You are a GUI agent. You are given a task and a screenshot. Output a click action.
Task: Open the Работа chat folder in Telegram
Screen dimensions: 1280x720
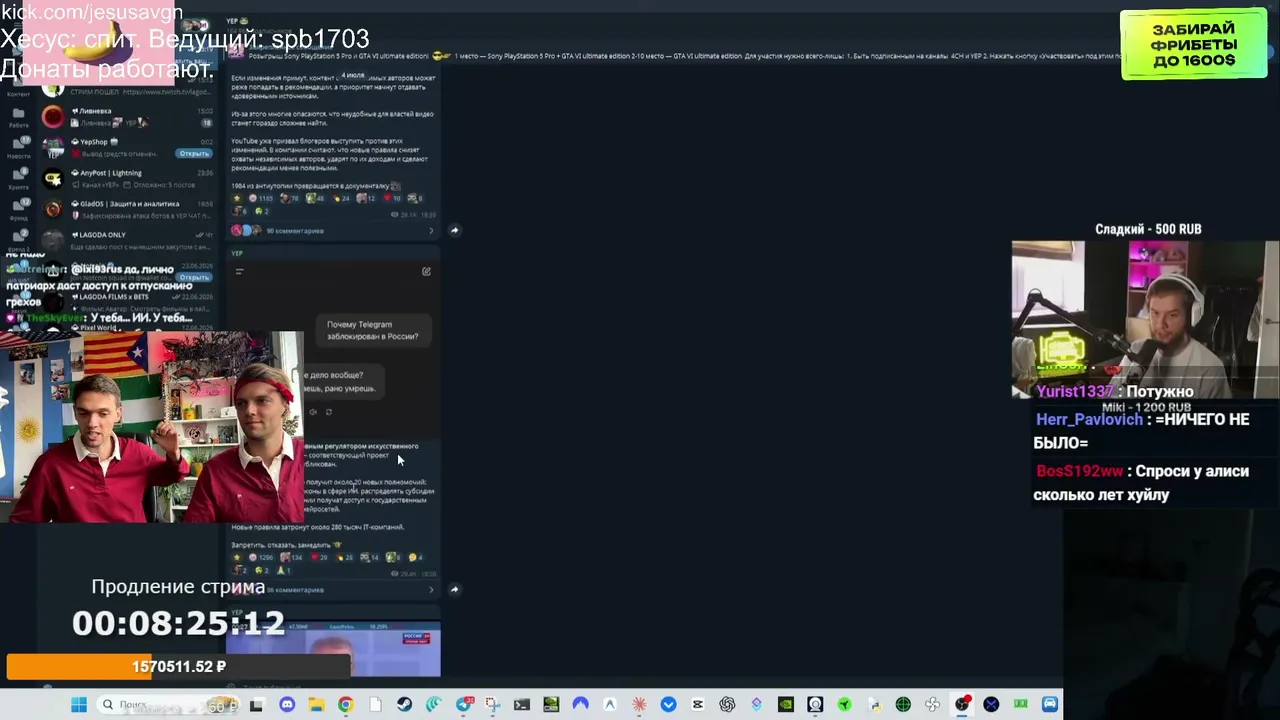pos(18,116)
